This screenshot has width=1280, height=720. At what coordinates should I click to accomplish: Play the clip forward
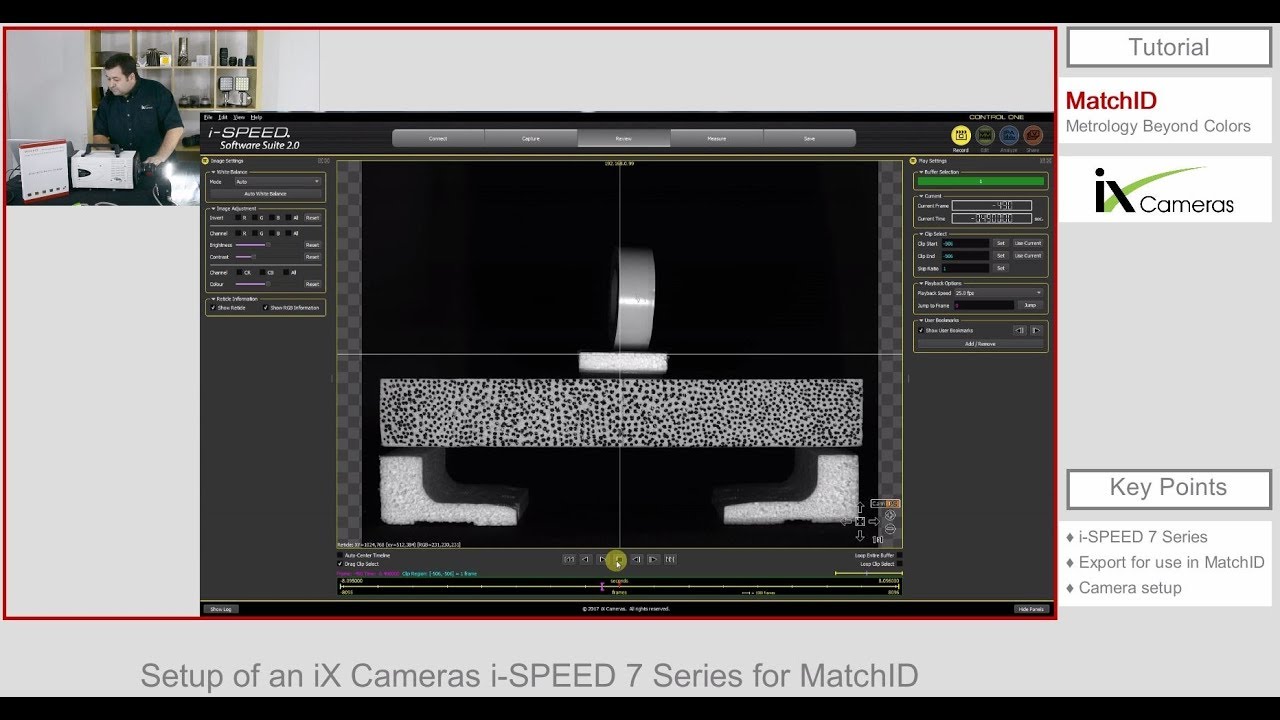(603, 559)
